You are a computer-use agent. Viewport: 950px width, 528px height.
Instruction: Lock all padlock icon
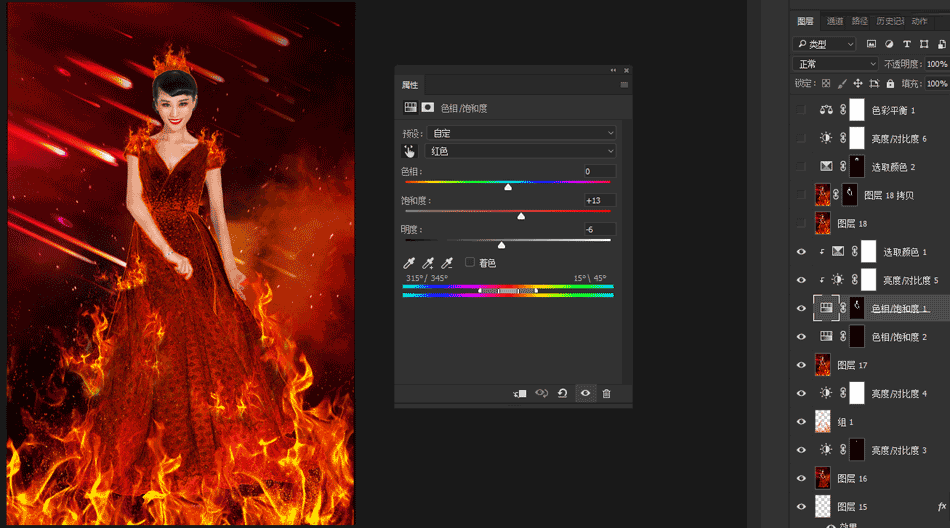coord(890,84)
